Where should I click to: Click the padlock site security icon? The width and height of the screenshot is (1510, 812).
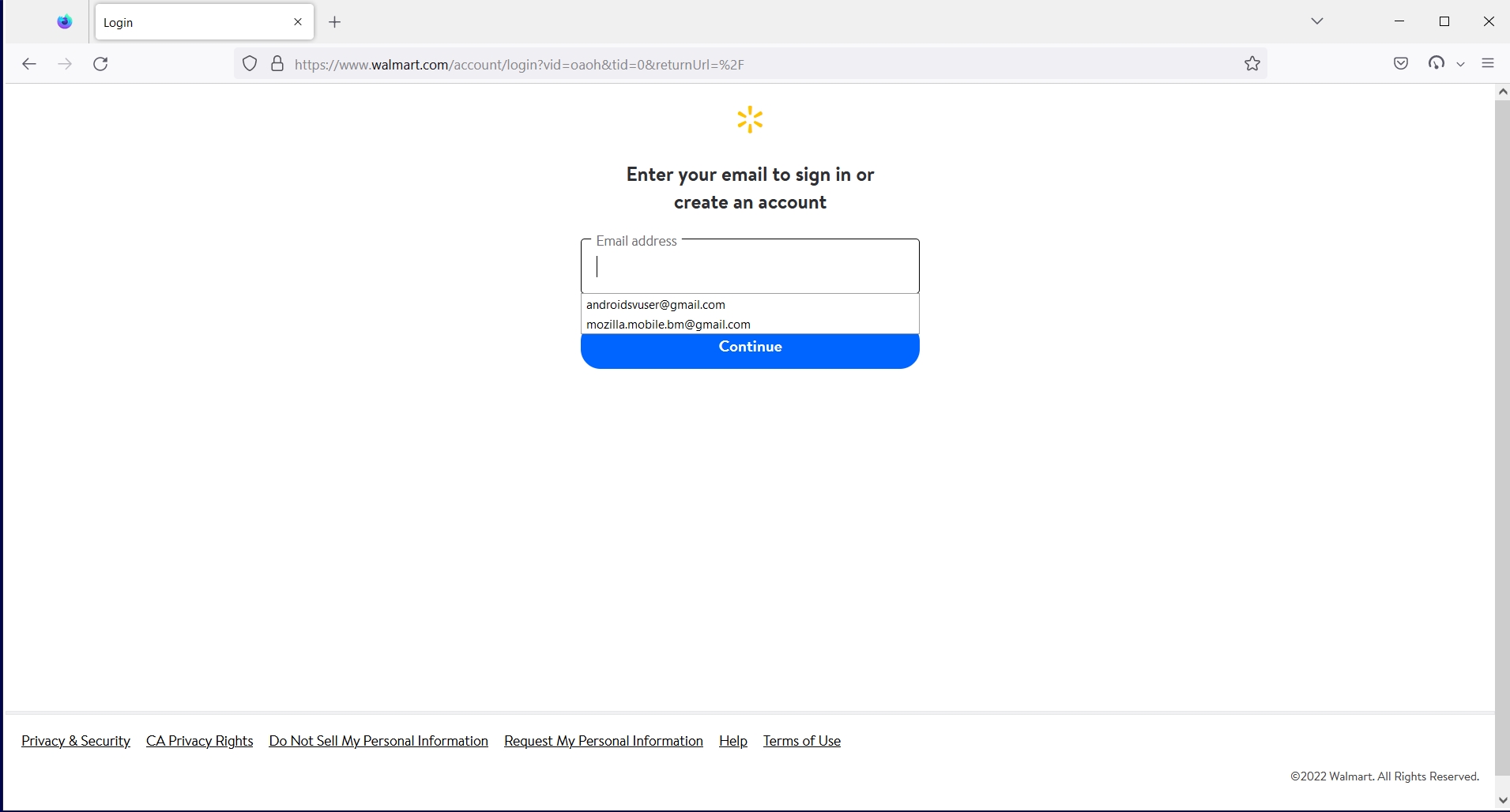[277, 64]
